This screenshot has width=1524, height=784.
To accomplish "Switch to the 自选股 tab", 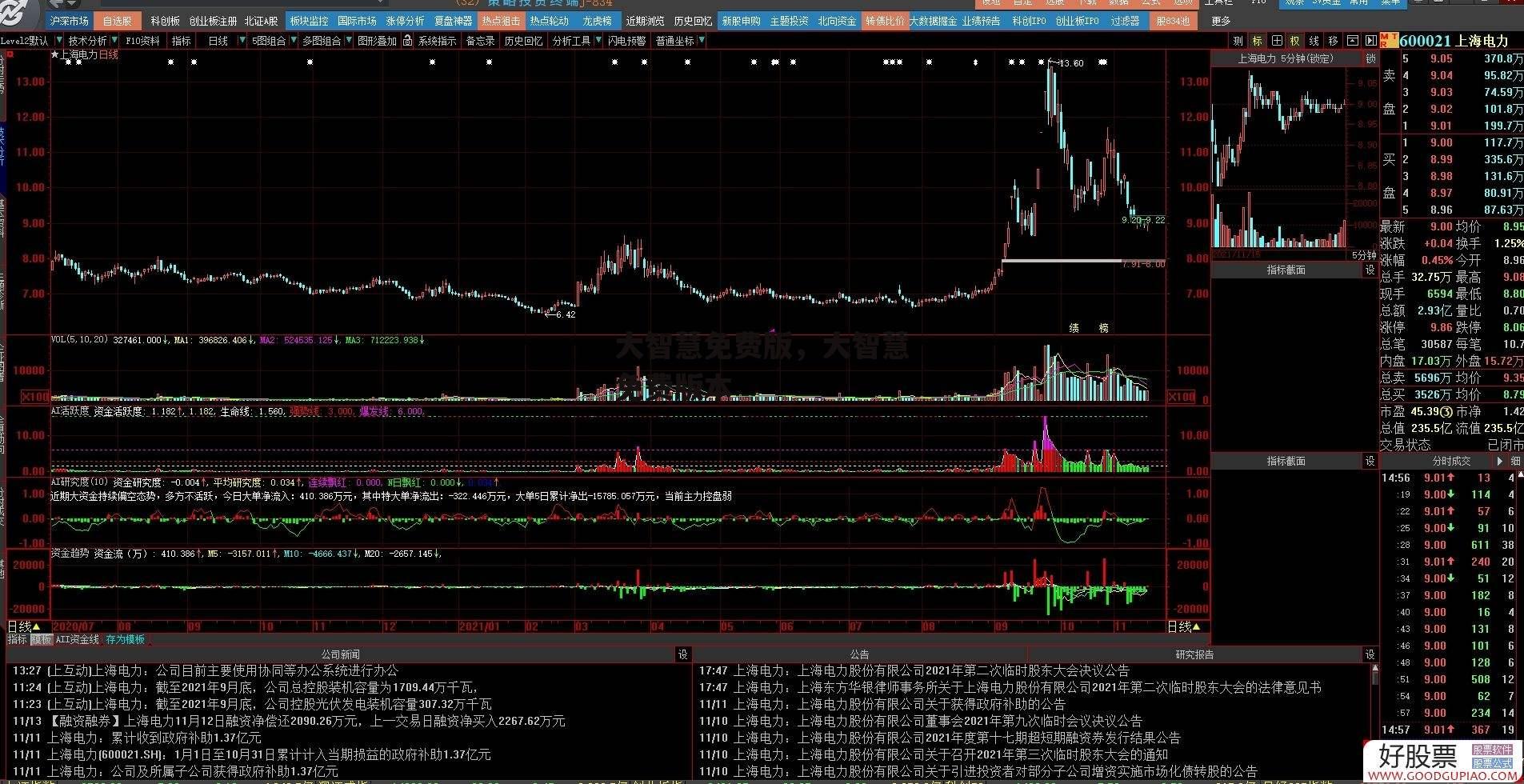I will (x=117, y=22).
